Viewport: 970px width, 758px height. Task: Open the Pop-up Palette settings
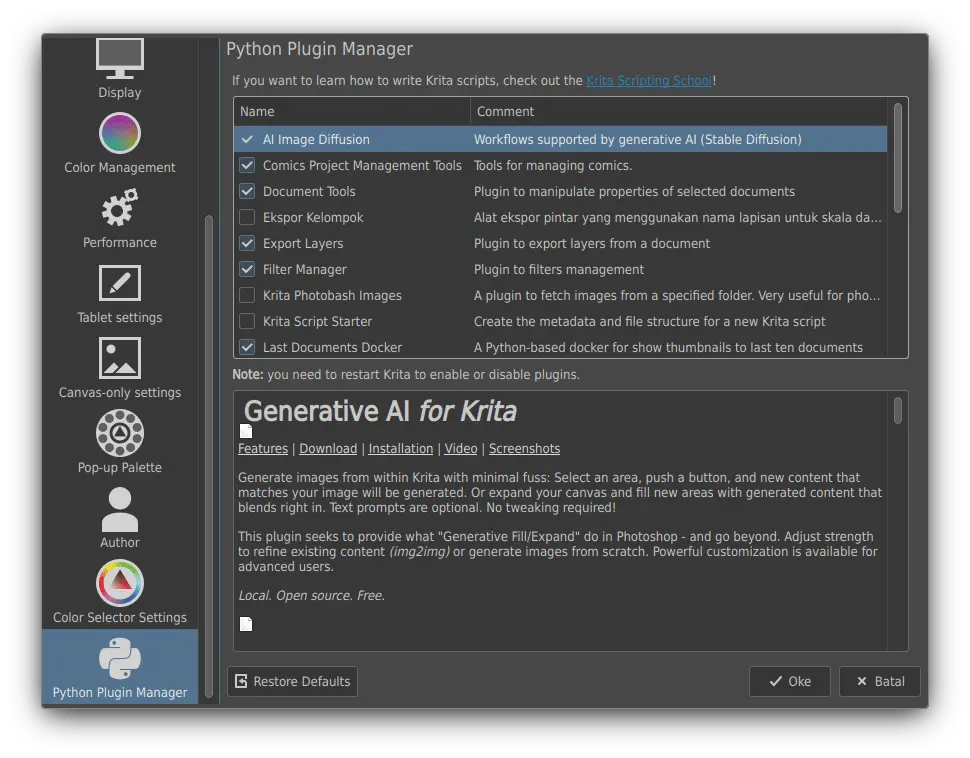119,442
